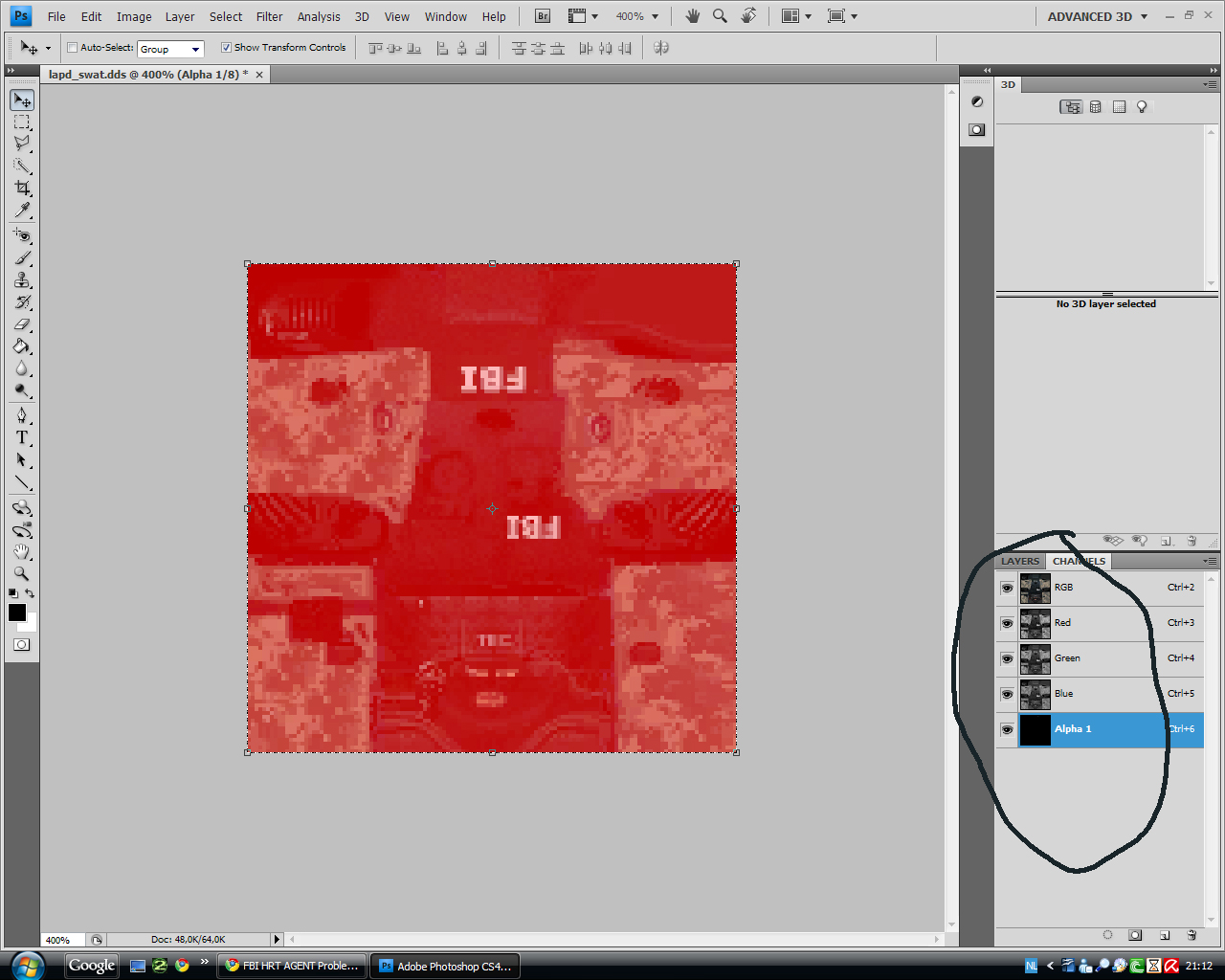Select the Blur tool
This screenshot has height=980, width=1225.
(22, 368)
